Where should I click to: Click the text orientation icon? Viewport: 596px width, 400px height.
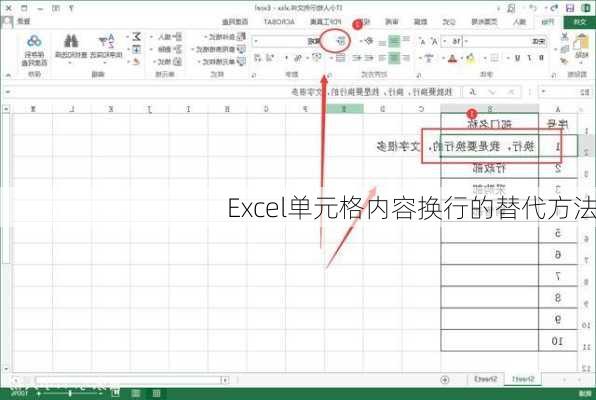click(368, 41)
